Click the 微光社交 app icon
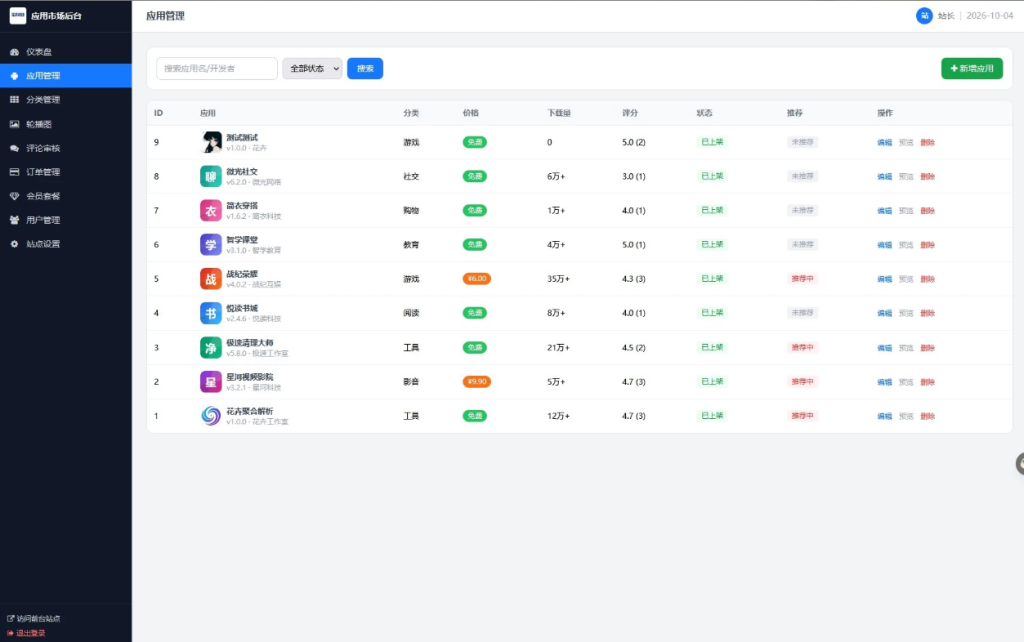This screenshot has height=642, width=1024. tap(211, 176)
